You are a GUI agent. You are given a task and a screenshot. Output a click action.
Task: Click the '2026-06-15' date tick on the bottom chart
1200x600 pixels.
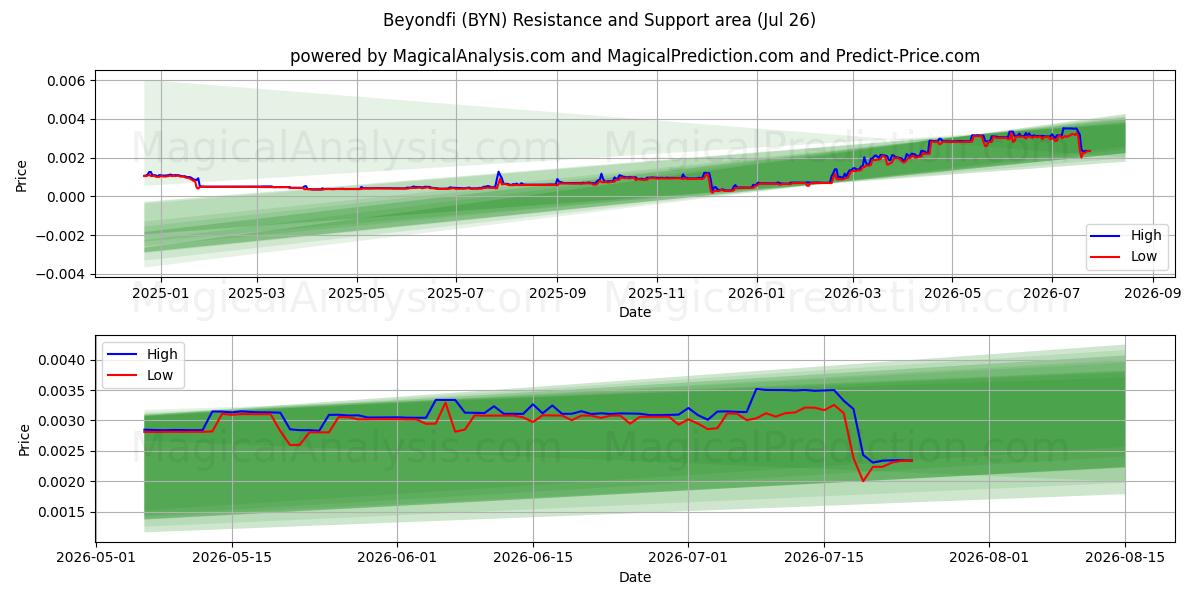[x=532, y=559]
